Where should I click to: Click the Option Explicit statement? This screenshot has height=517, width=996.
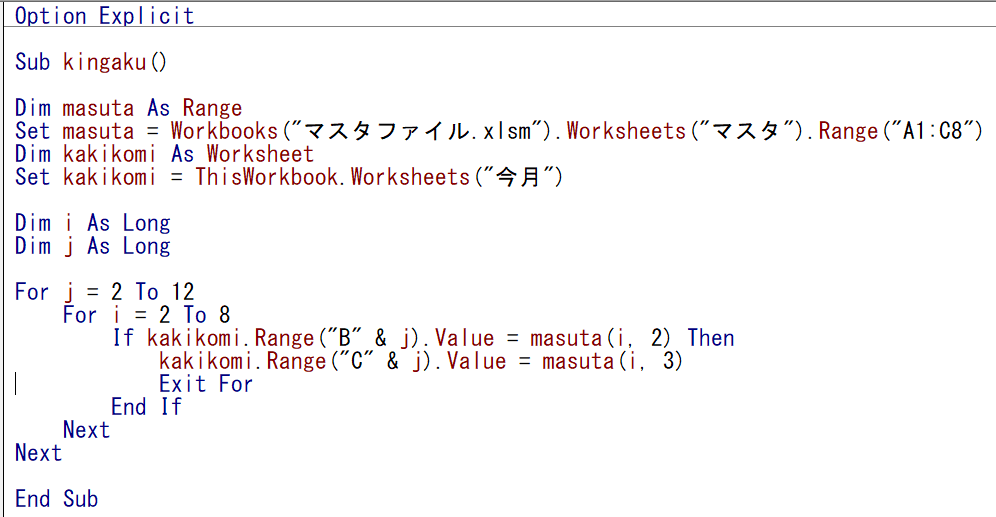(104, 16)
